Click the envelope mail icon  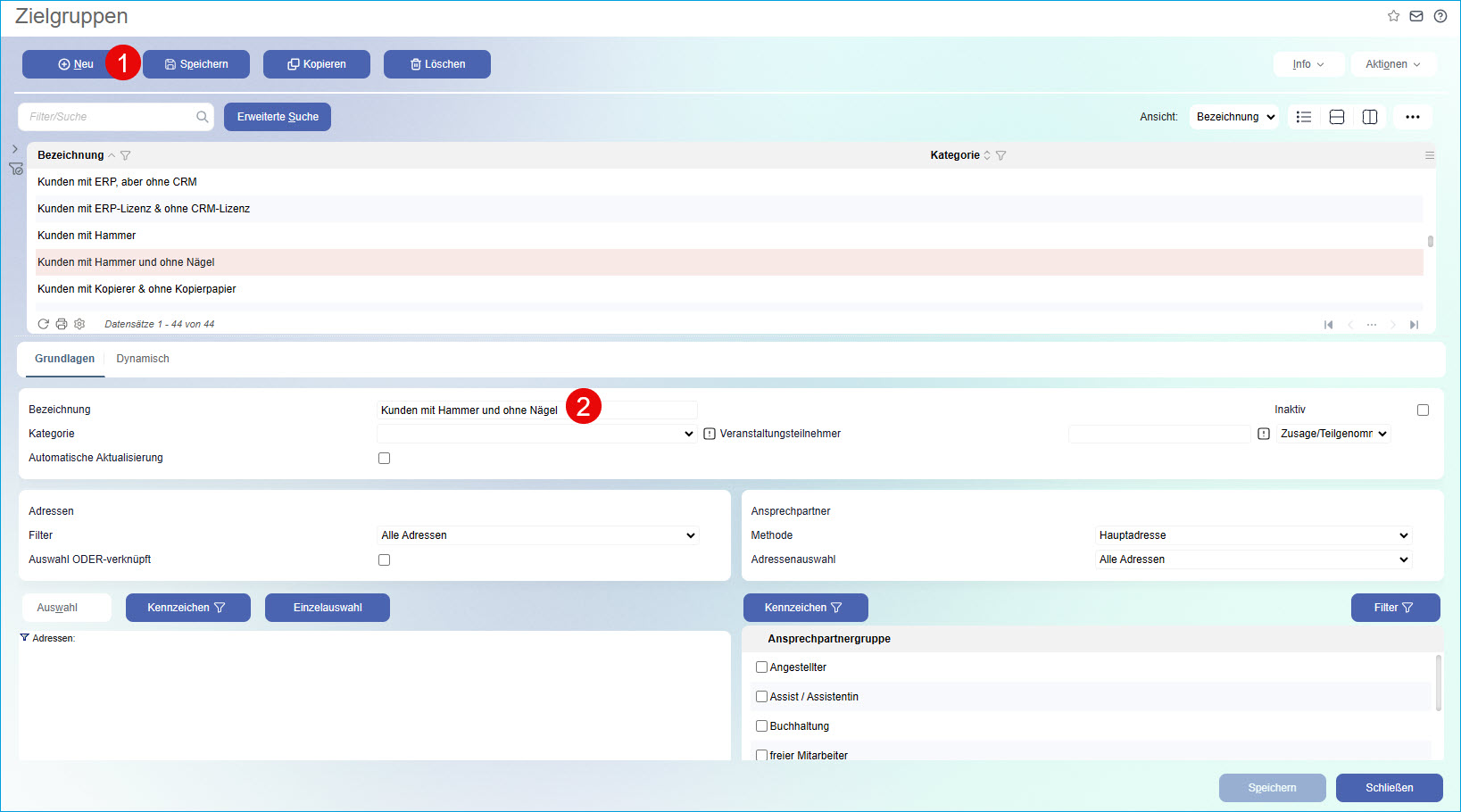[1416, 16]
